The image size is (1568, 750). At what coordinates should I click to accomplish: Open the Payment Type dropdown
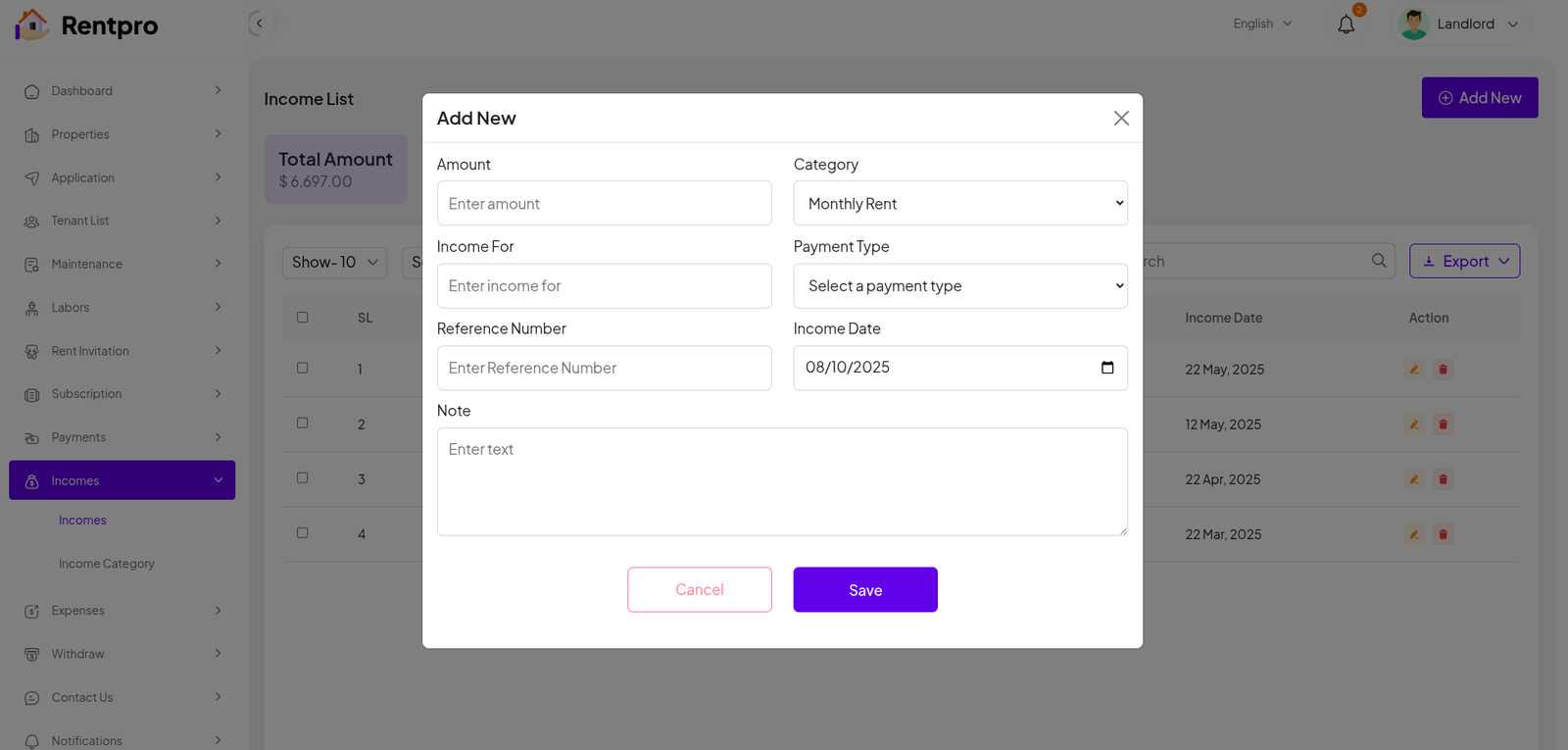pyautogui.click(x=960, y=285)
